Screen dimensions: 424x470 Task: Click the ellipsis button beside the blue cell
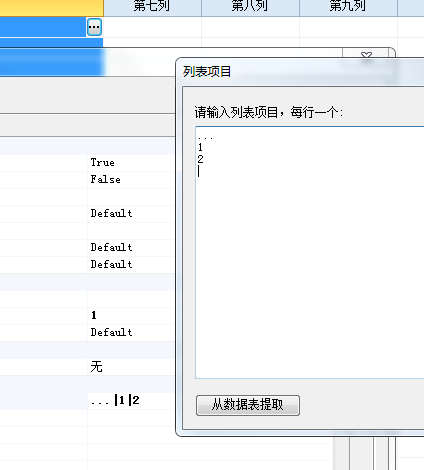94,27
